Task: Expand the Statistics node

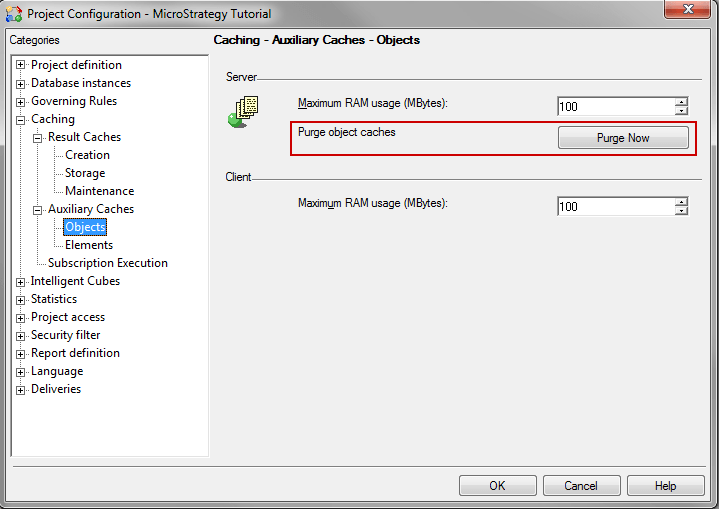Action: pos(20,300)
